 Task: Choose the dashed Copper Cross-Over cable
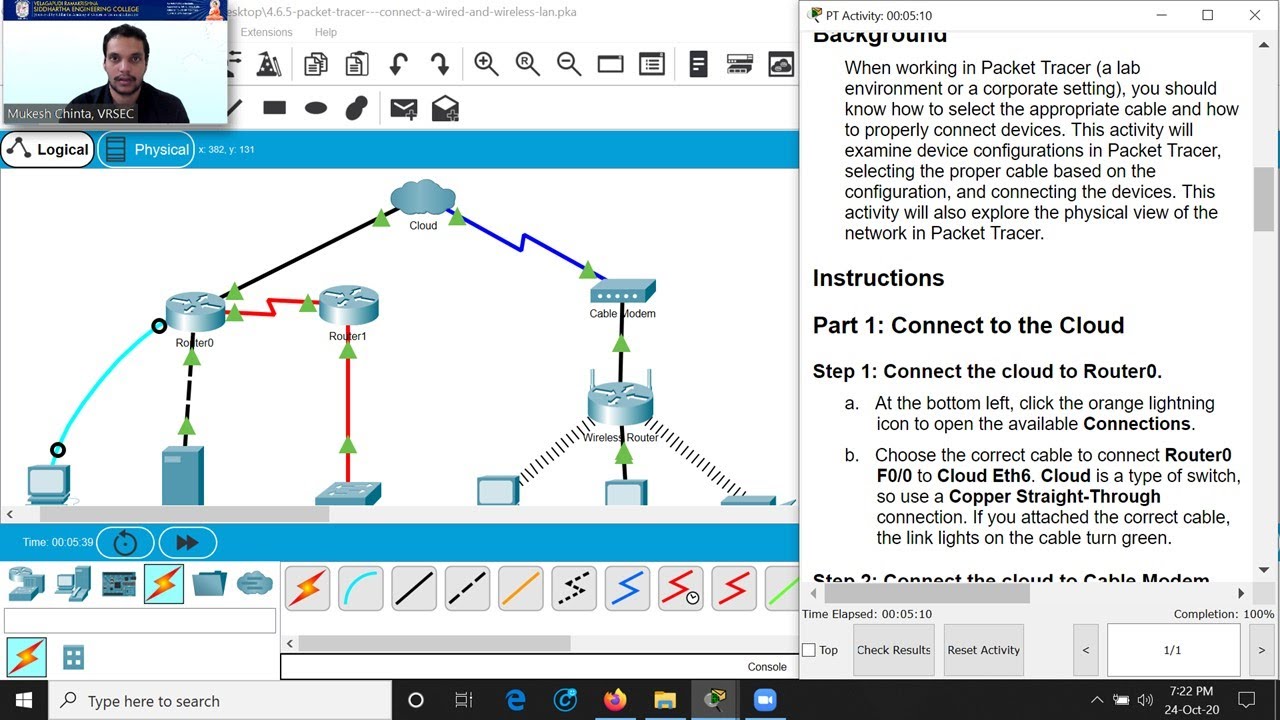tap(467, 589)
